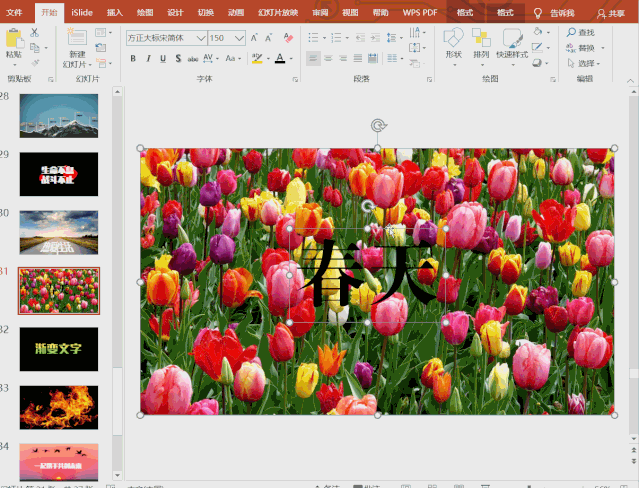Viewport: 639px width, 488px height.
Task: Select slide 29 thumbnail 生命不息
Action: coord(59,174)
